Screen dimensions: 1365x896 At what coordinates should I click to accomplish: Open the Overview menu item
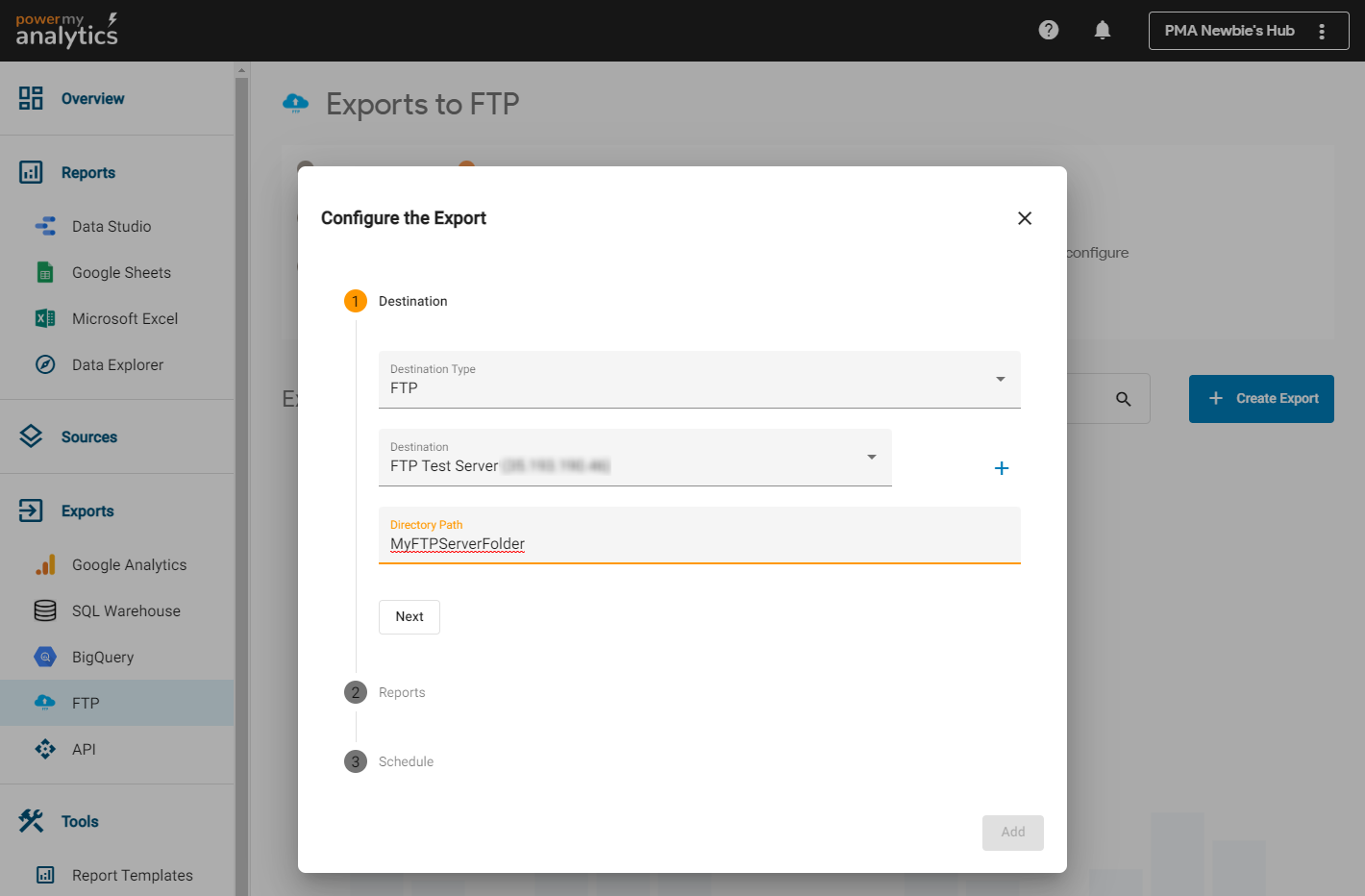92,99
